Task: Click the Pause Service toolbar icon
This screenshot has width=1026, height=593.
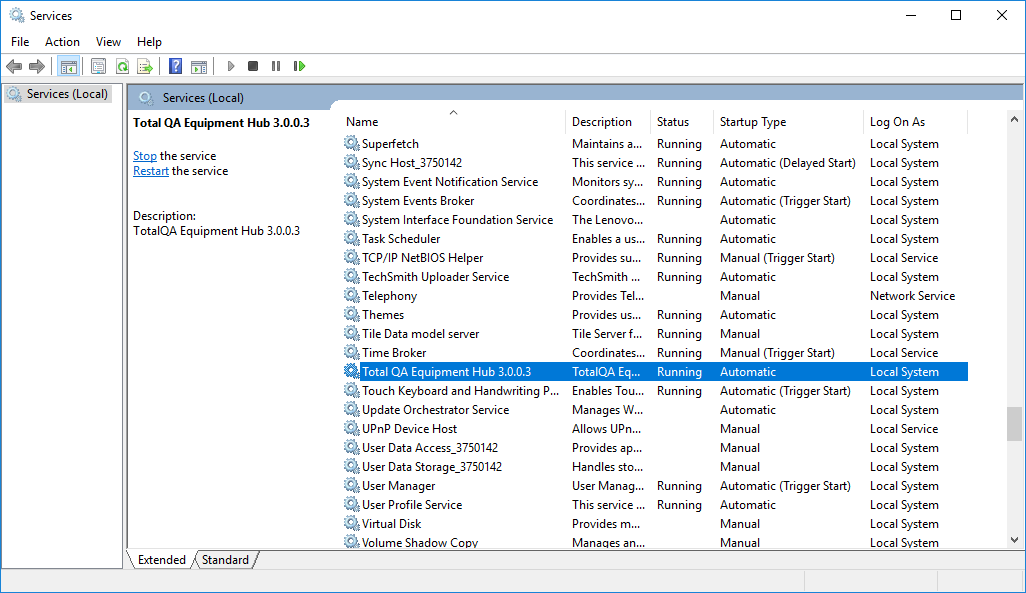Action: [276, 66]
